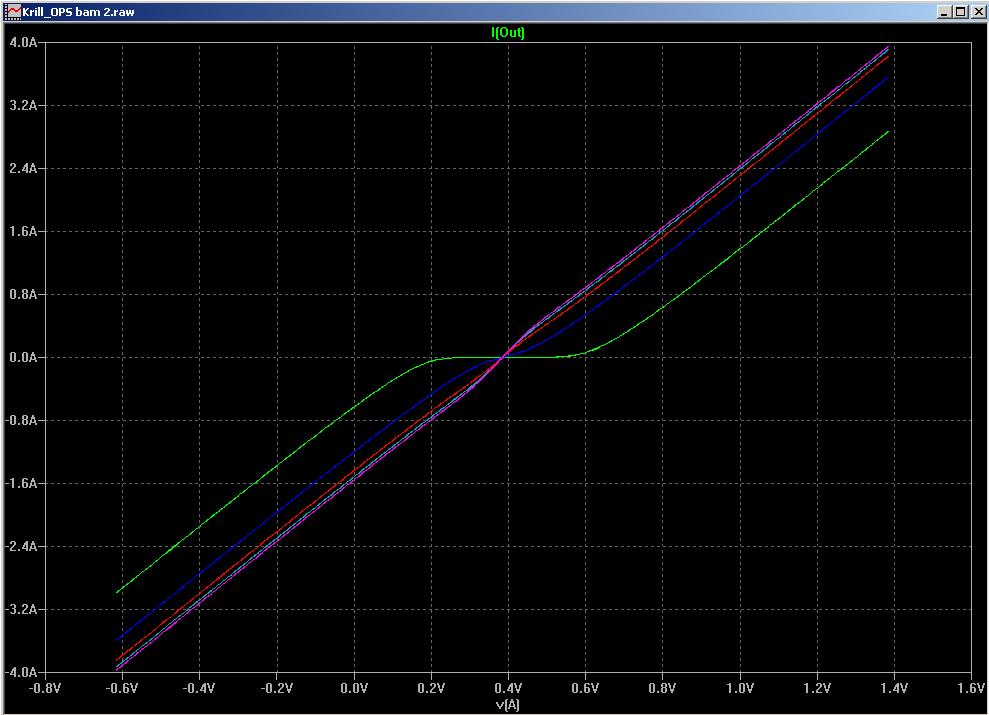Click the 2.4A vertical axis label

click(23, 168)
